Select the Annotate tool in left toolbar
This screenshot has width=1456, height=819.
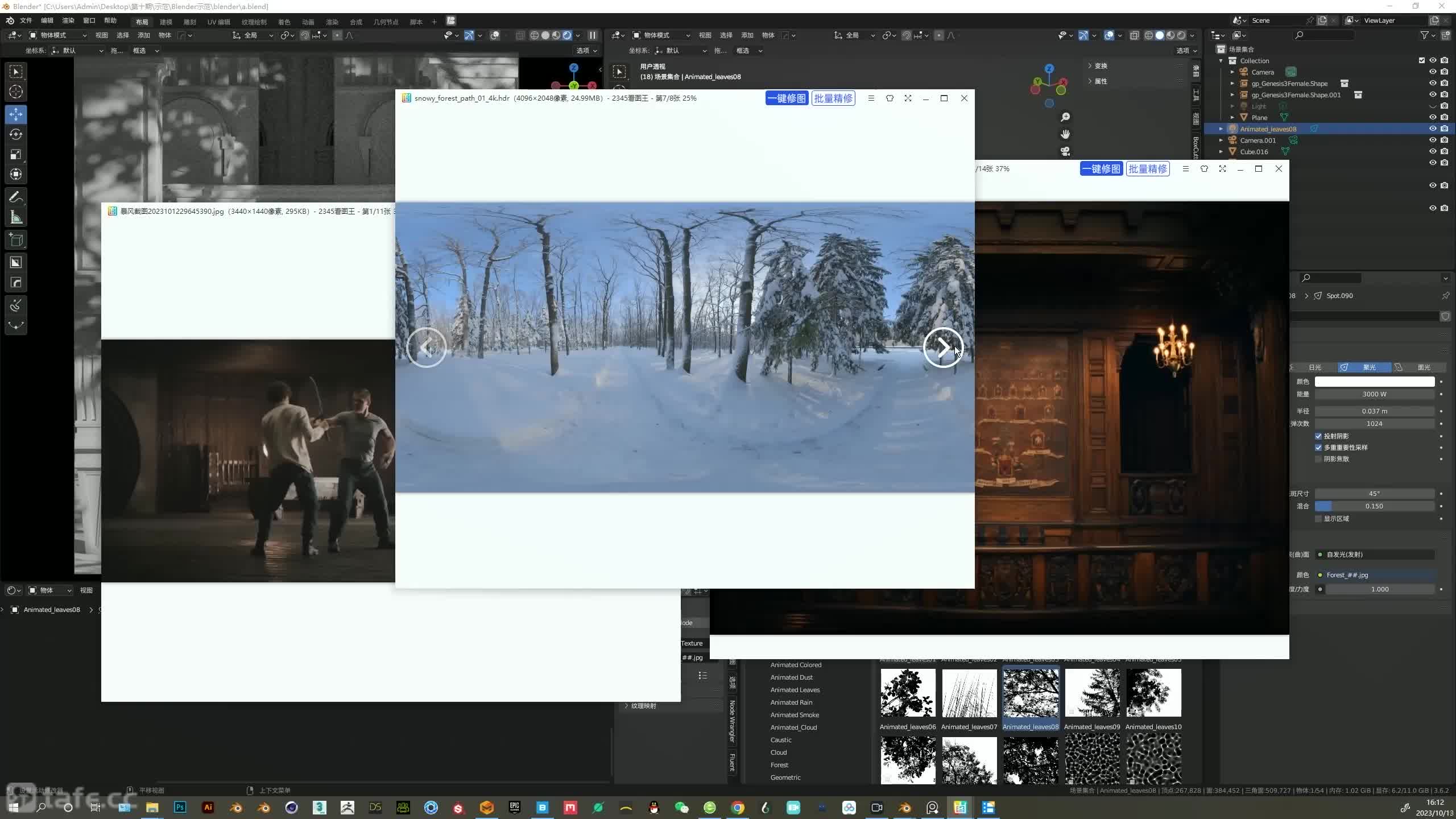point(16,197)
